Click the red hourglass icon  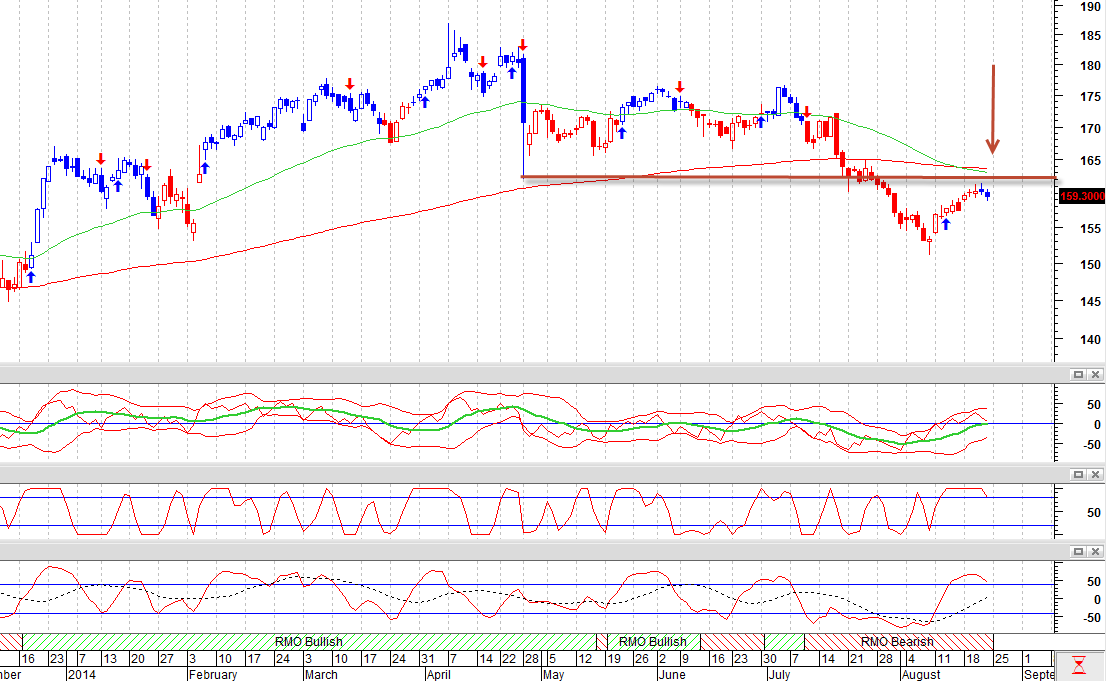coord(1079,665)
